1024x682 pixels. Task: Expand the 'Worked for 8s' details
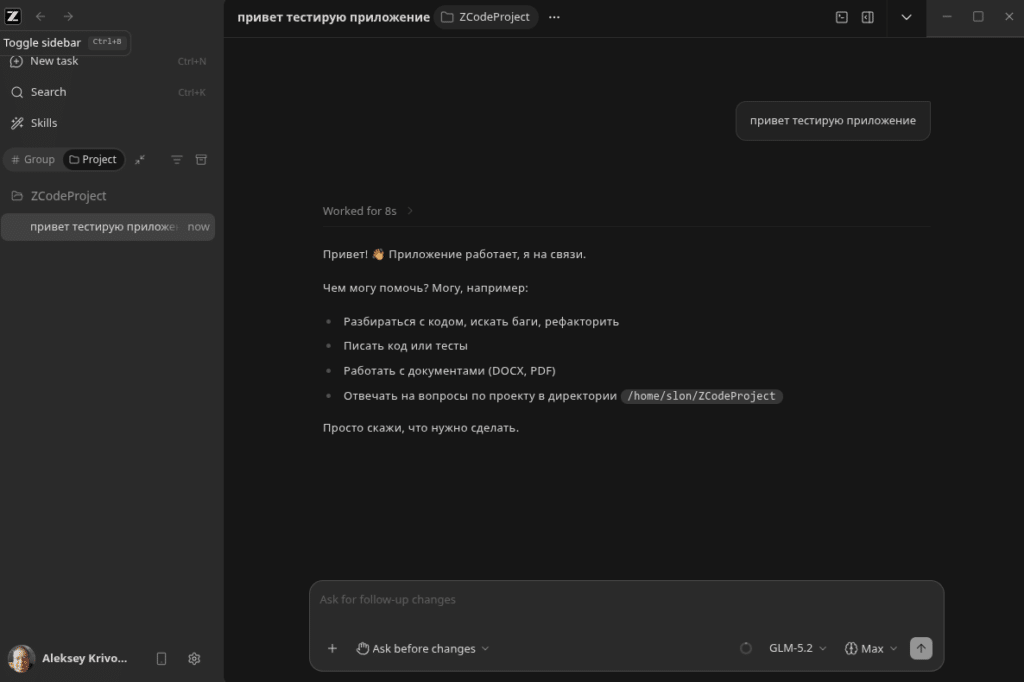point(368,211)
